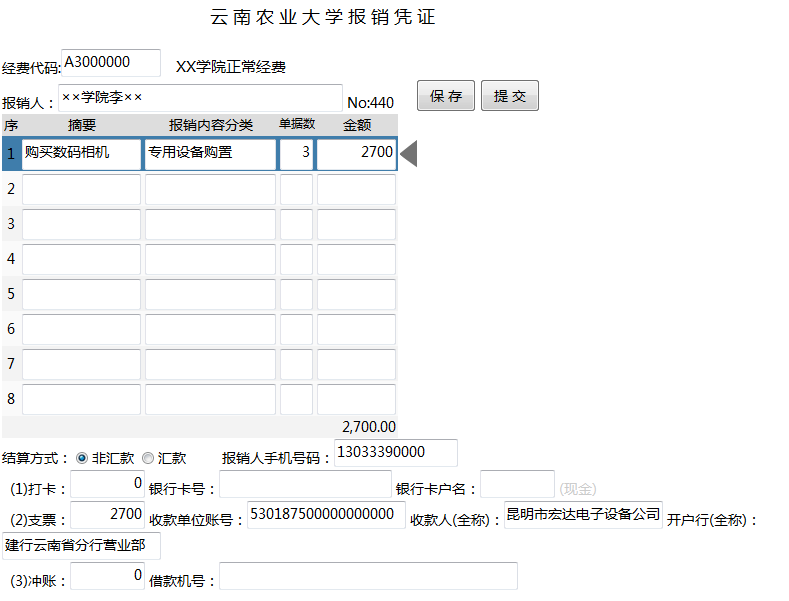Click the 银行卡户名 input field
789x601 pixels.
(x=517, y=484)
